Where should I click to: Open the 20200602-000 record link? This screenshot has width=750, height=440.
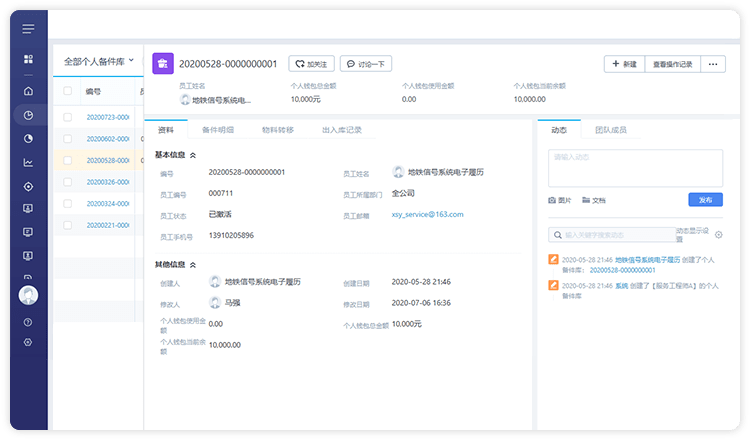tap(108, 139)
